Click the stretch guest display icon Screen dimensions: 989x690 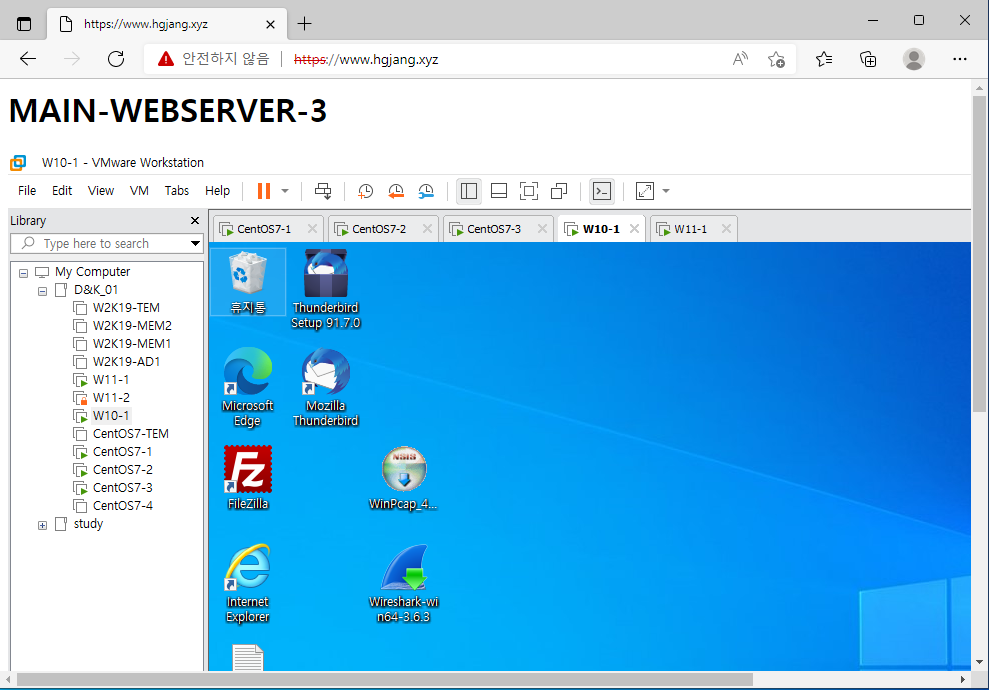pyautogui.click(x=645, y=191)
